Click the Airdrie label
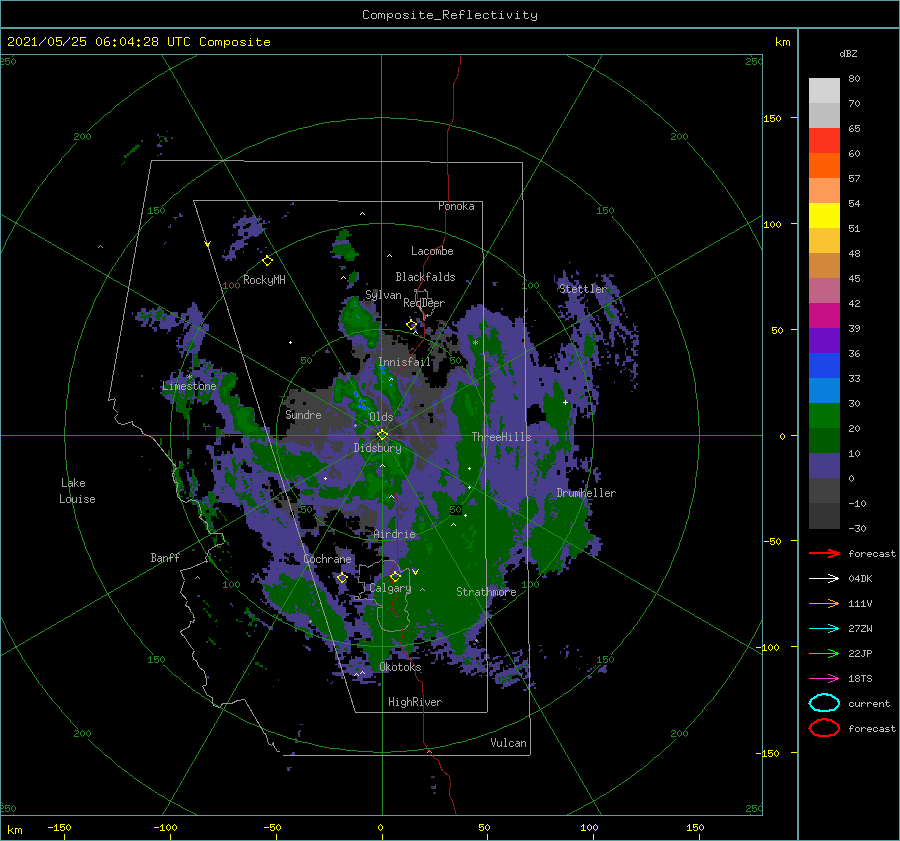Image resolution: width=900 pixels, height=841 pixels. (x=394, y=534)
